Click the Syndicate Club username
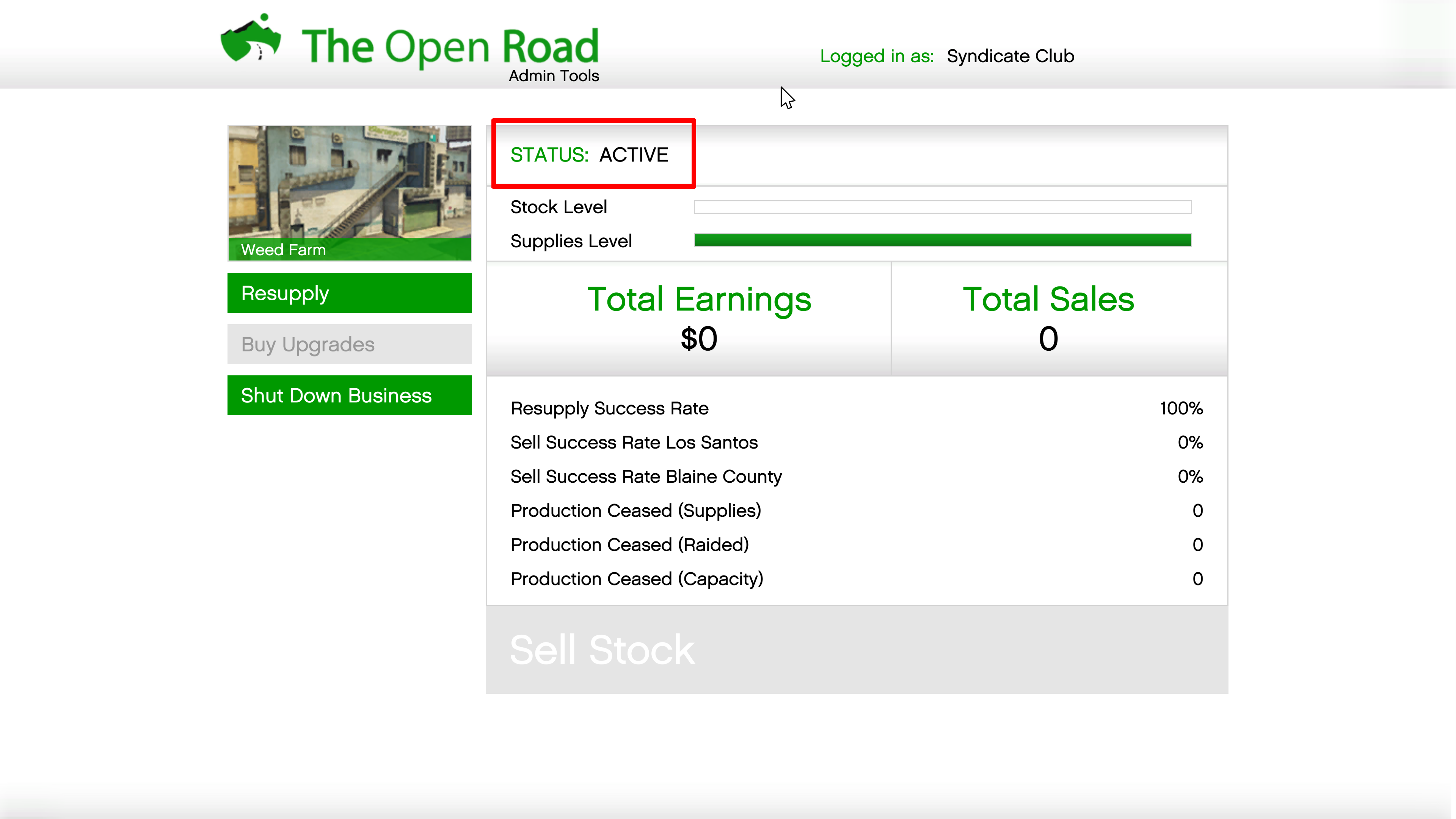The width and height of the screenshot is (1456, 819). 1010,56
